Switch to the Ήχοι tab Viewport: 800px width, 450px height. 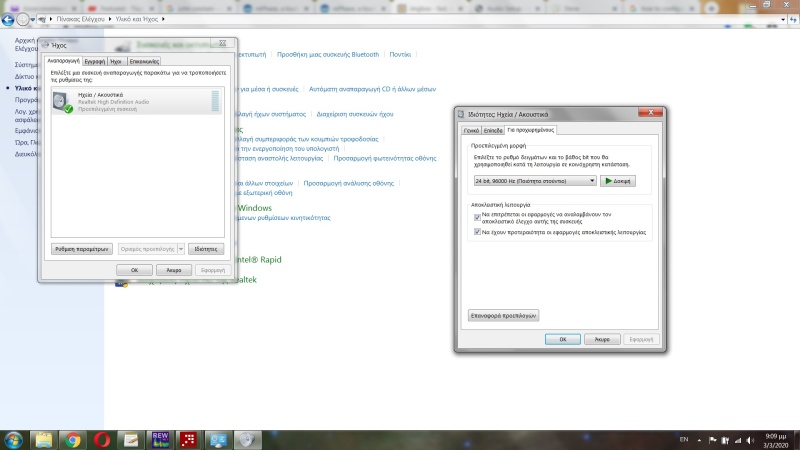(x=116, y=61)
